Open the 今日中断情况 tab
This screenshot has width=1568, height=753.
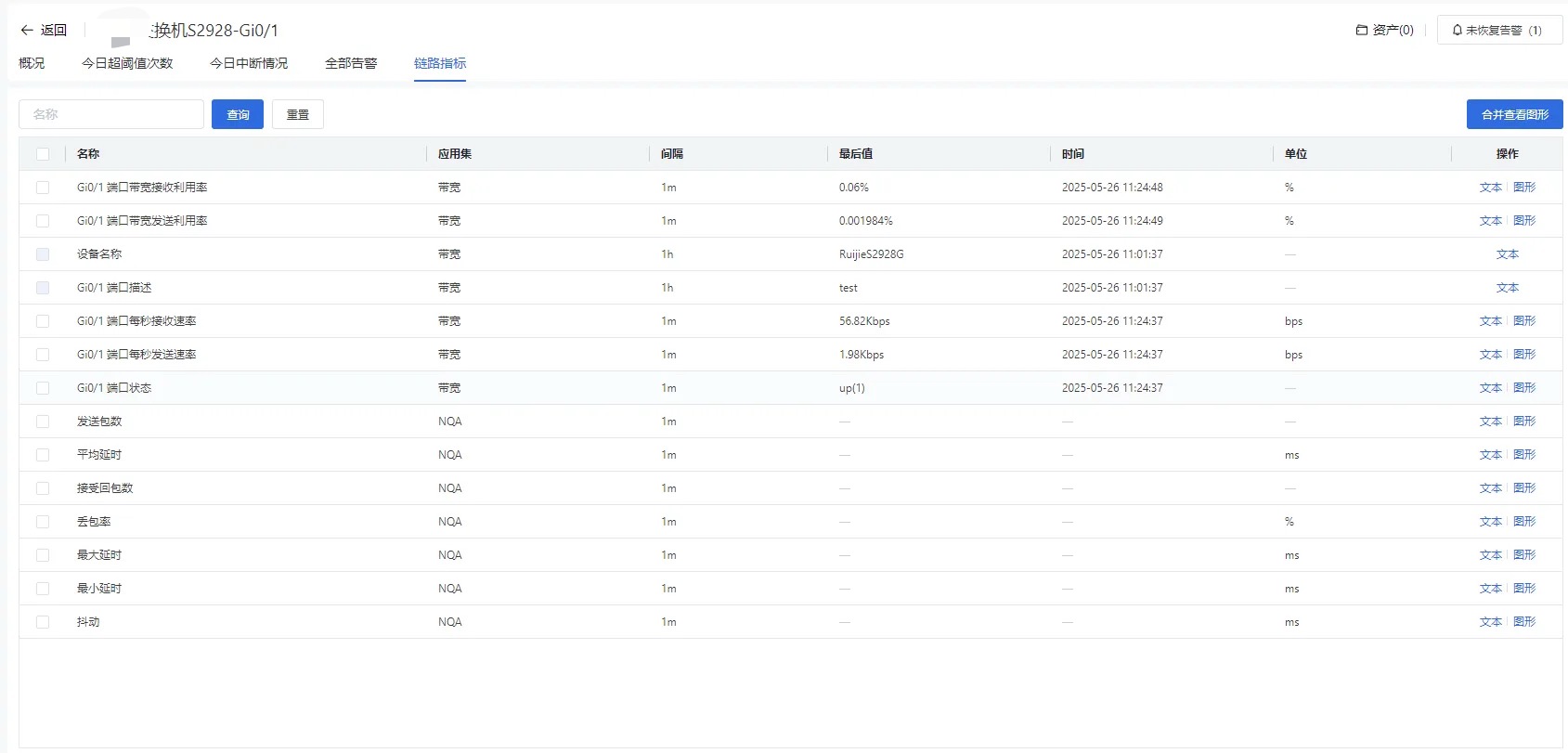pyautogui.click(x=249, y=63)
